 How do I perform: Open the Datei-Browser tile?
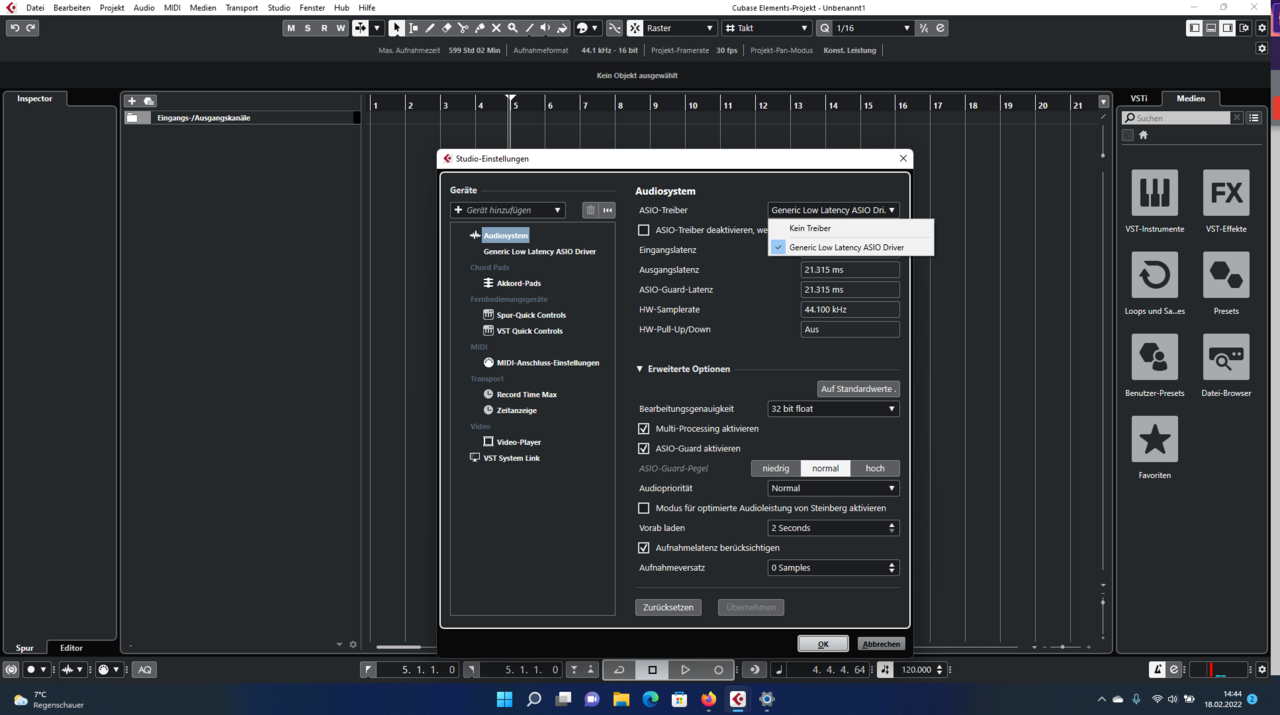[1225, 357]
